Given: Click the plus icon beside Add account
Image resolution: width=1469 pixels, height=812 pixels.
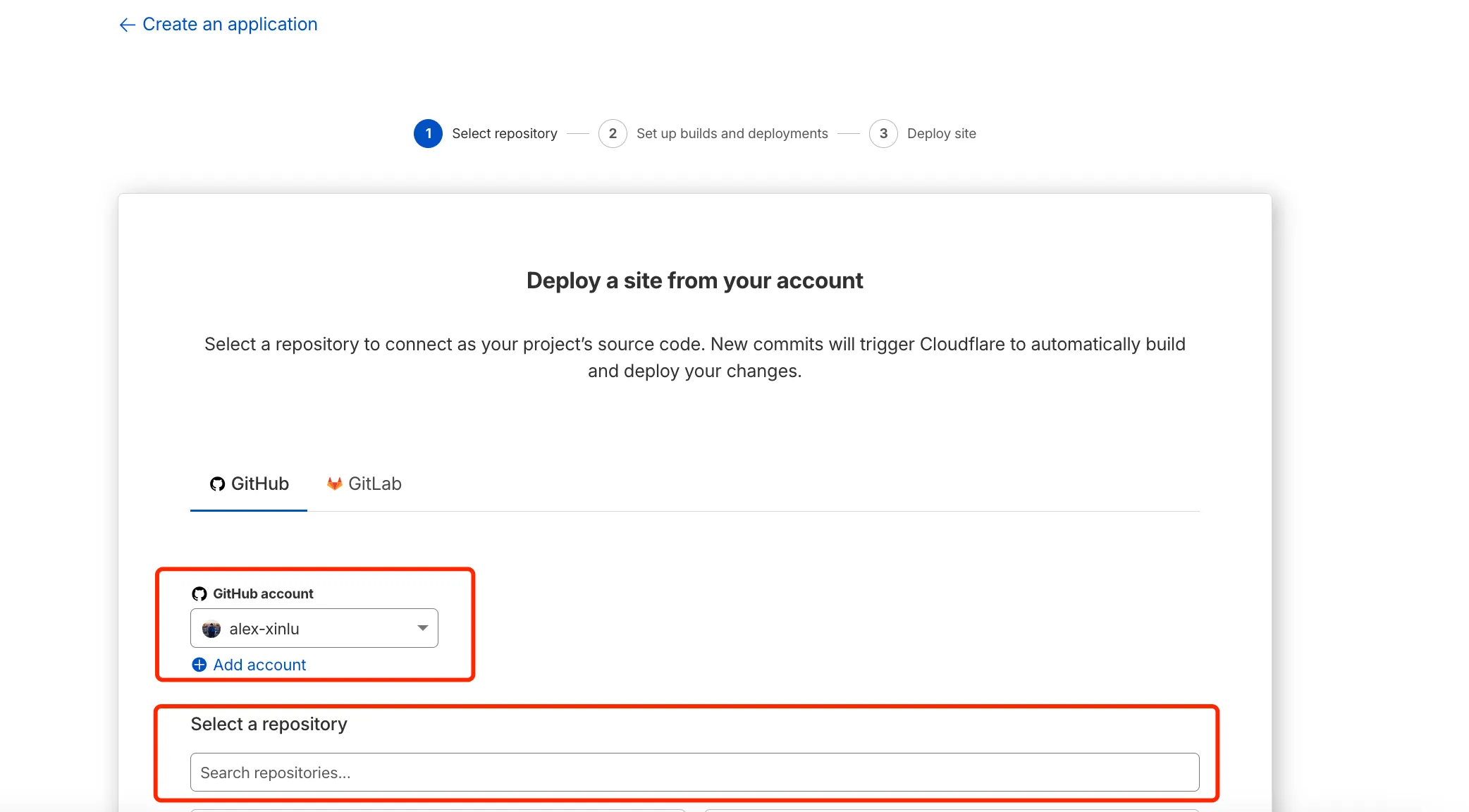Looking at the screenshot, I should pyautogui.click(x=199, y=665).
